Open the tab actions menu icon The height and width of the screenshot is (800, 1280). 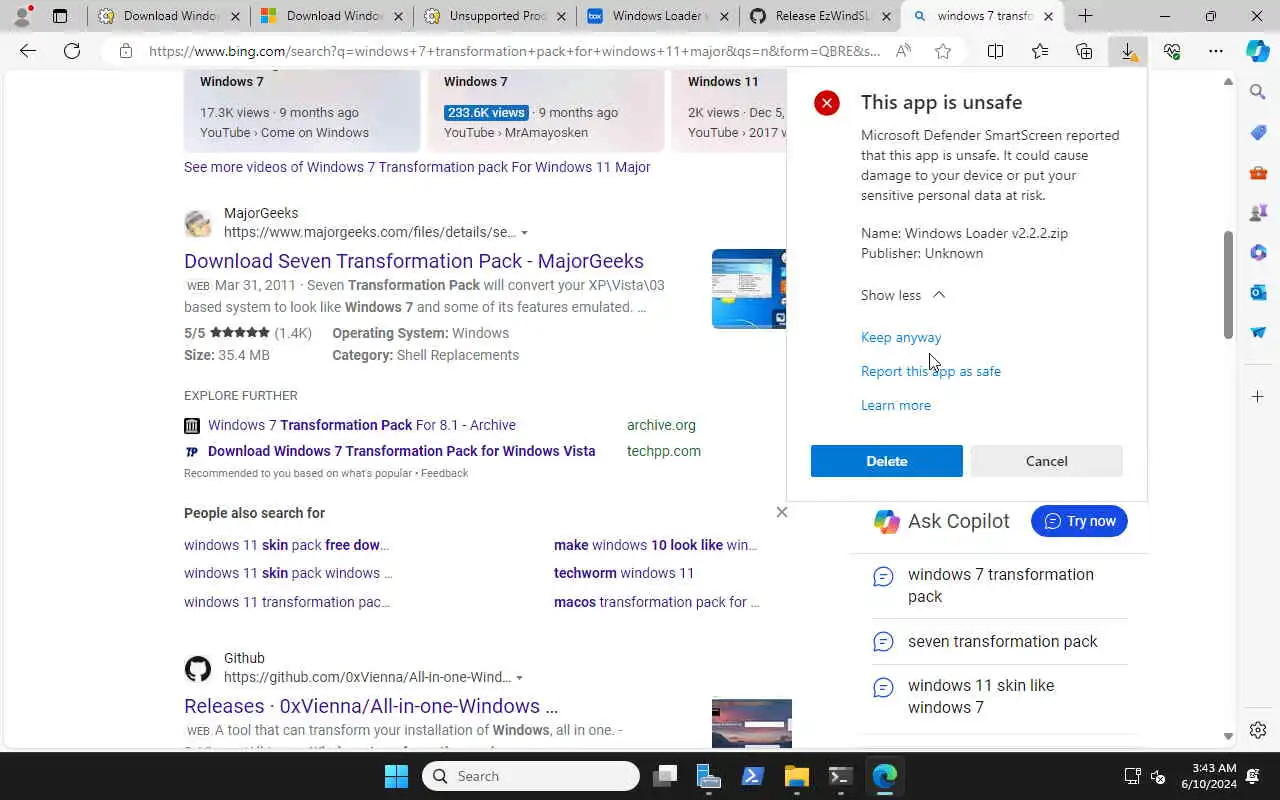pyautogui.click(x=60, y=16)
